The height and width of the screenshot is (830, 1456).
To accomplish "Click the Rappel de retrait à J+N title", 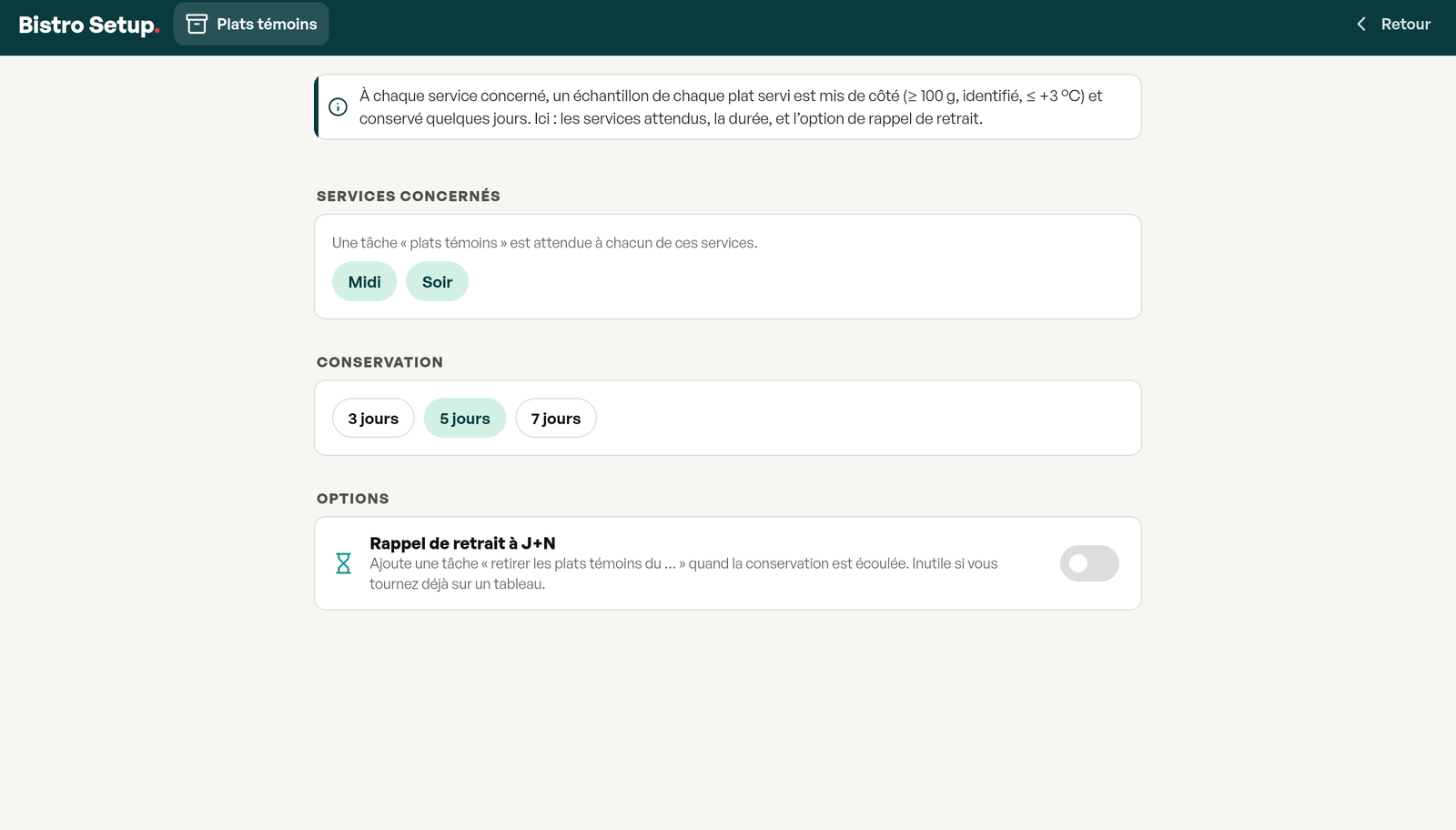I will (x=462, y=543).
